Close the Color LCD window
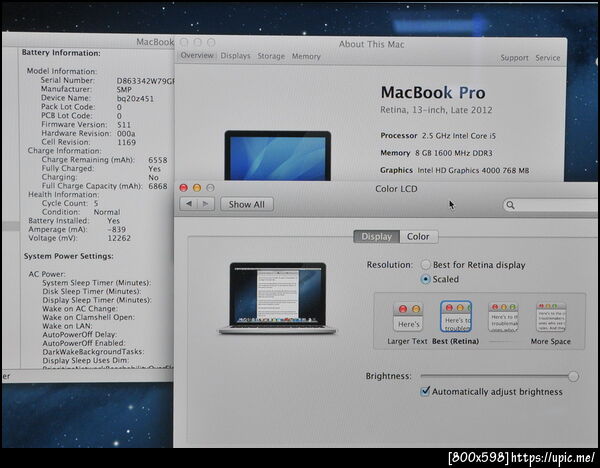Screen dimensions: 600x468 tap(184, 188)
